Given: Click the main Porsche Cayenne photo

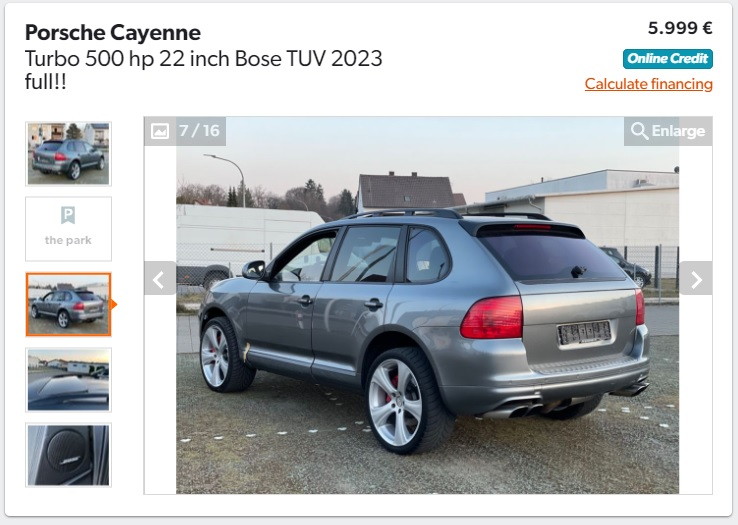Looking at the screenshot, I should [x=427, y=305].
